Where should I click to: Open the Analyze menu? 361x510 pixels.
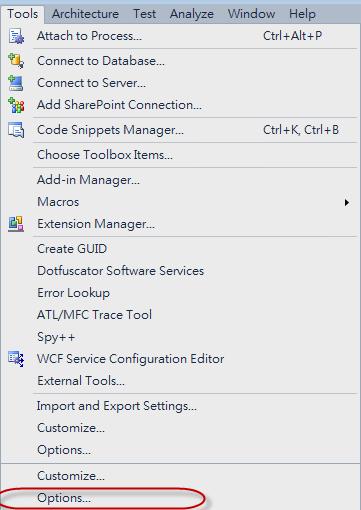tap(192, 14)
